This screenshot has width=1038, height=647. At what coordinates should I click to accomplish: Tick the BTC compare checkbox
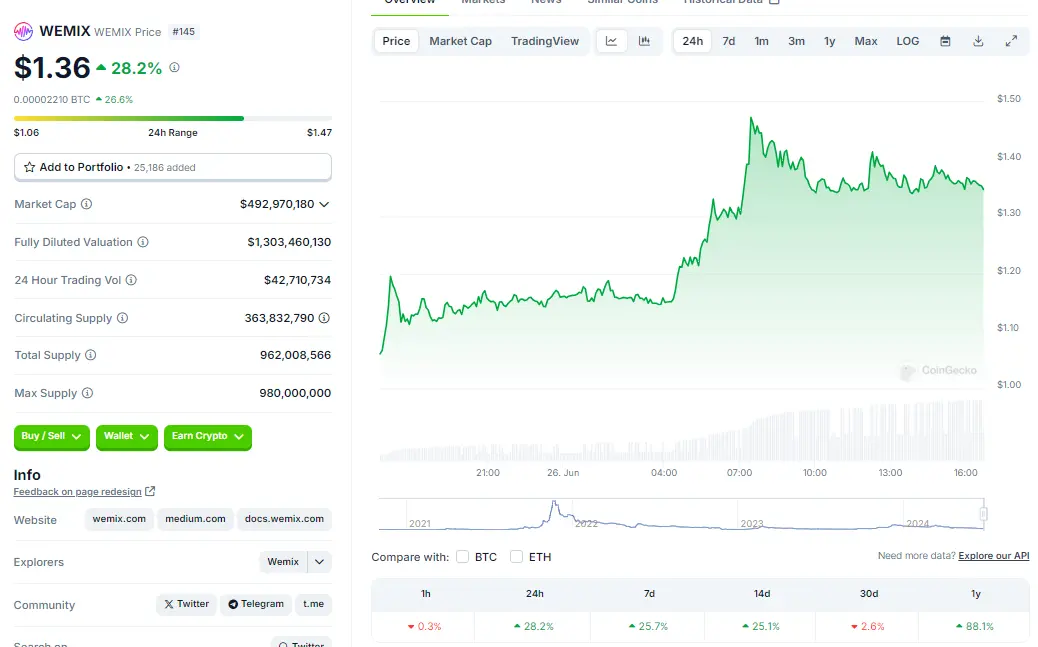pyautogui.click(x=463, y=556)
